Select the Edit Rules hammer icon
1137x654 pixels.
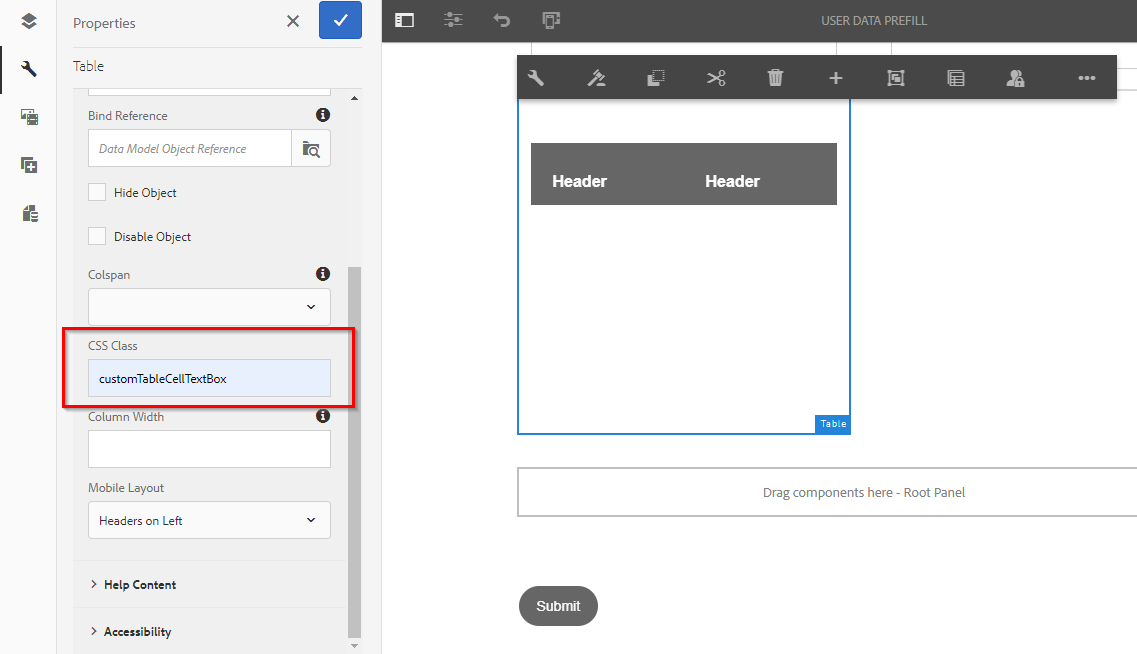597,77
